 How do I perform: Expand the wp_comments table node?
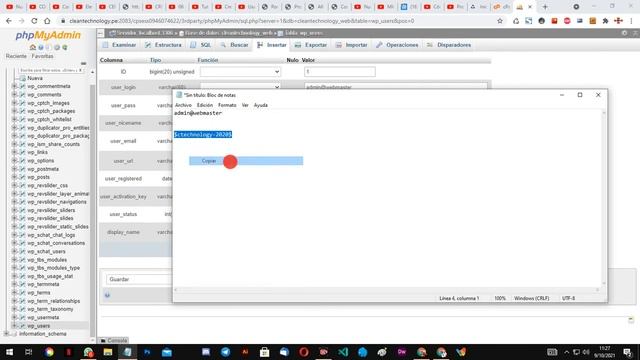point(15,94)
